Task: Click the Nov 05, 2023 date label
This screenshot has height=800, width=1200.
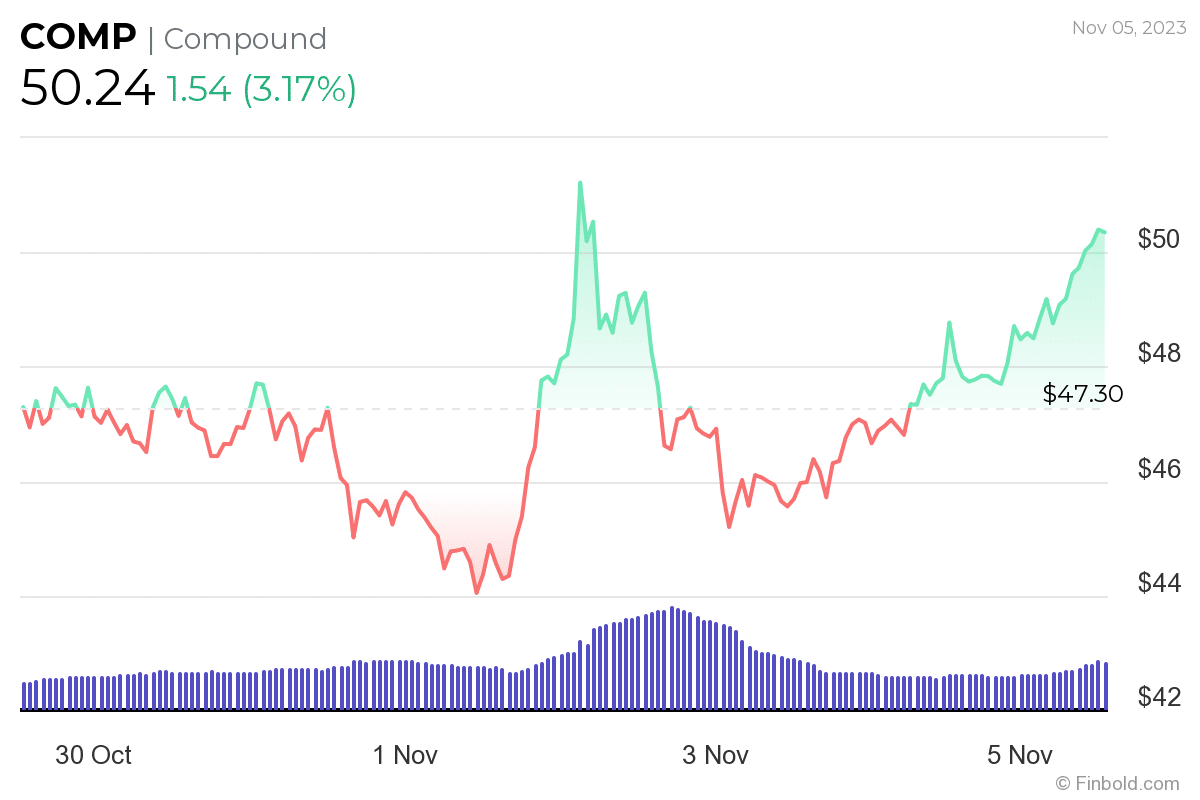Action: [x=1129, y=27]
